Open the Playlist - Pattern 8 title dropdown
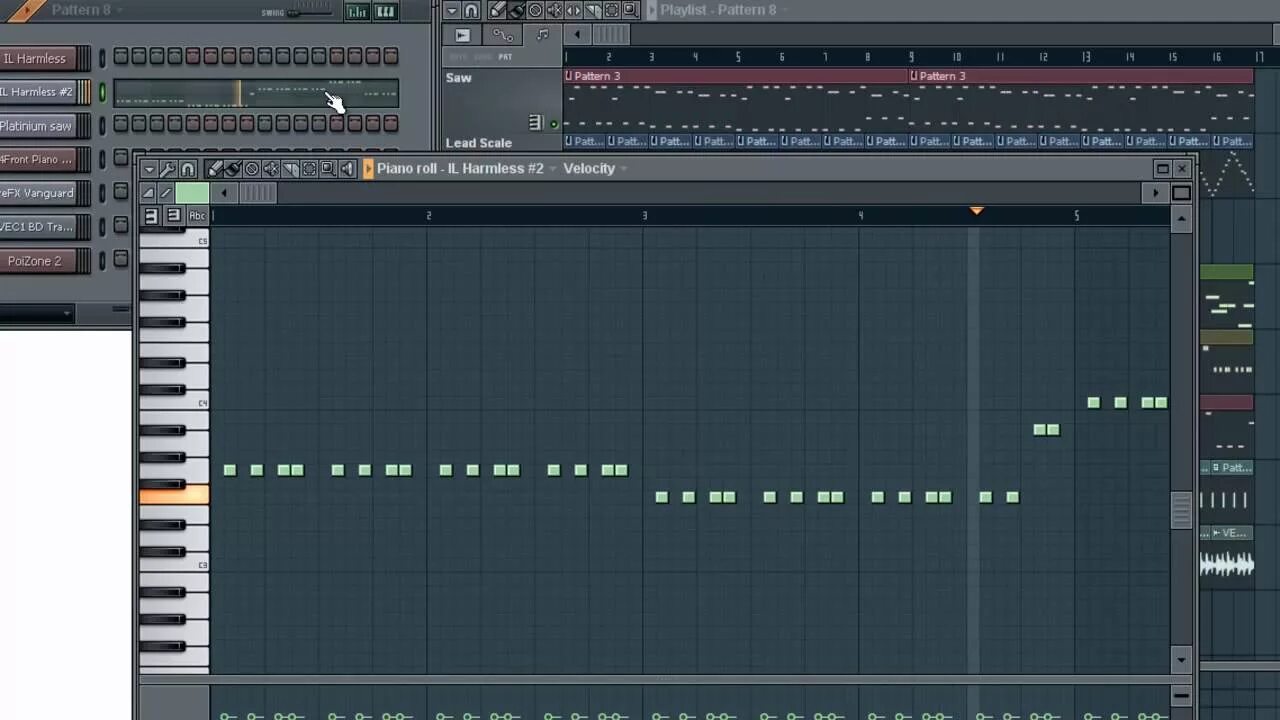Image resolution: width=1280 pixels, height=720 pixels. click(784, 10)
